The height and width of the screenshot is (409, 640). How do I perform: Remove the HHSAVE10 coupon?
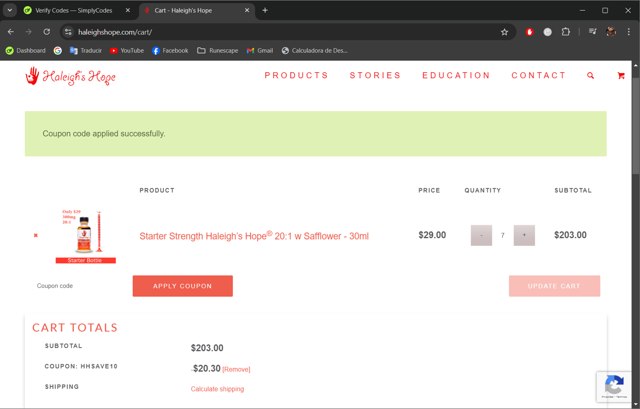tap(236, 369)
